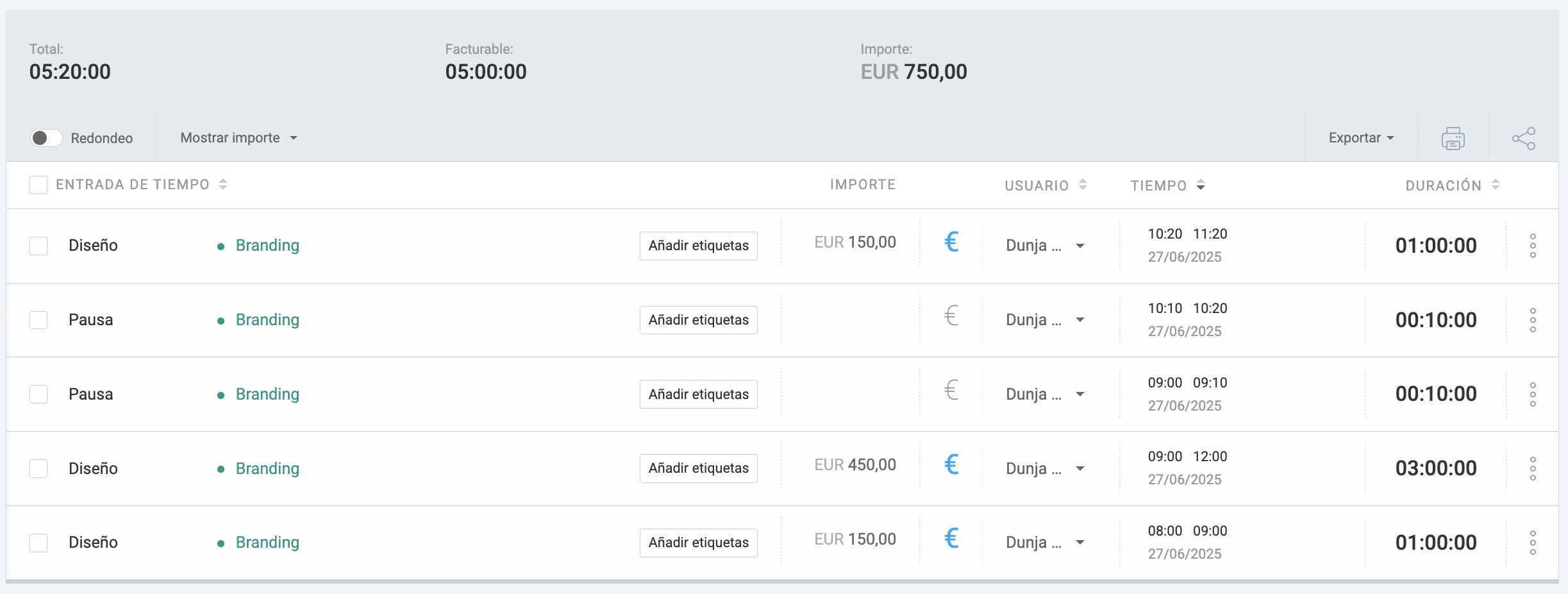Click the Total value 05:20:00
This screenshot has height=594, width=1568.
click(x=70, y=72)
